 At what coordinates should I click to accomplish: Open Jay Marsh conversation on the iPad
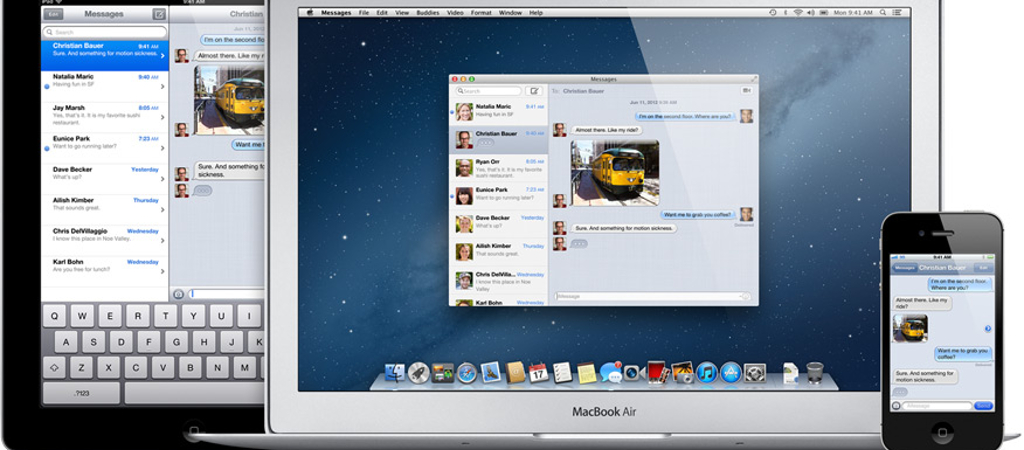[104, 117]
